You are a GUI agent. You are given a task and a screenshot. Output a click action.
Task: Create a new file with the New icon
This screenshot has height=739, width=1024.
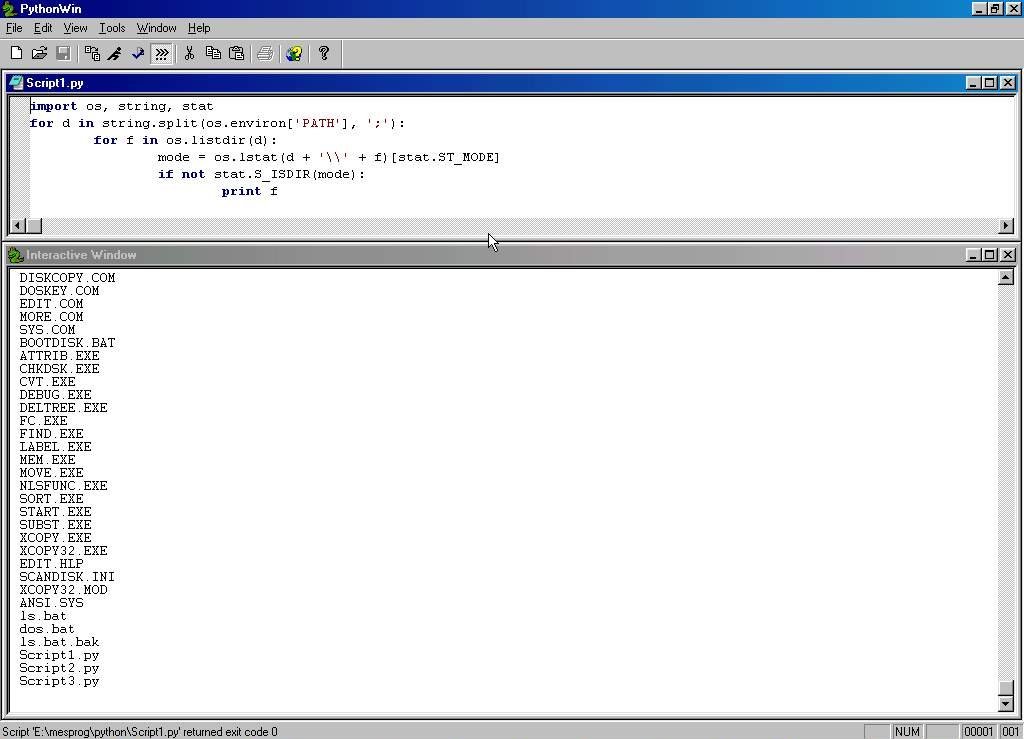17,54
